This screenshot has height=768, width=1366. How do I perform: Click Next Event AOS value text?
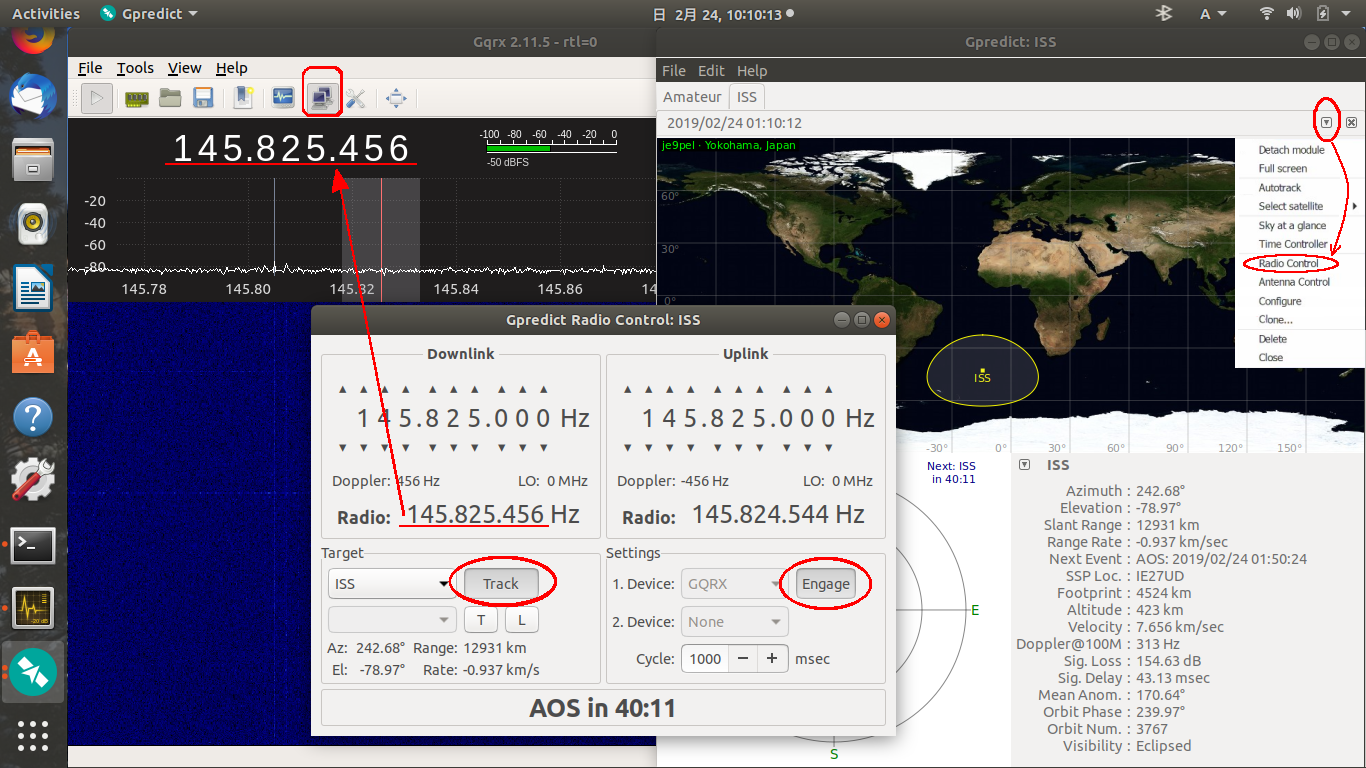[x=1222, y=559]
